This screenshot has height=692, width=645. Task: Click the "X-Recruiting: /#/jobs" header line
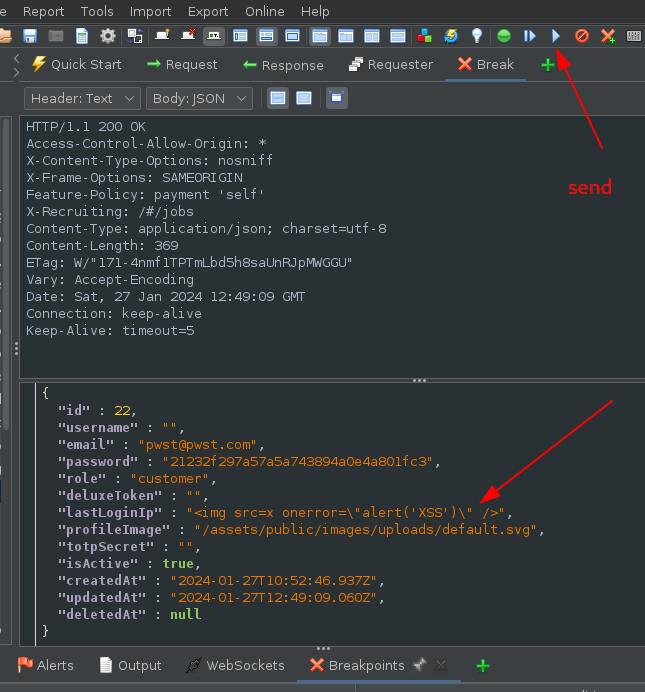pyautogui.click(x=110, y=211)
